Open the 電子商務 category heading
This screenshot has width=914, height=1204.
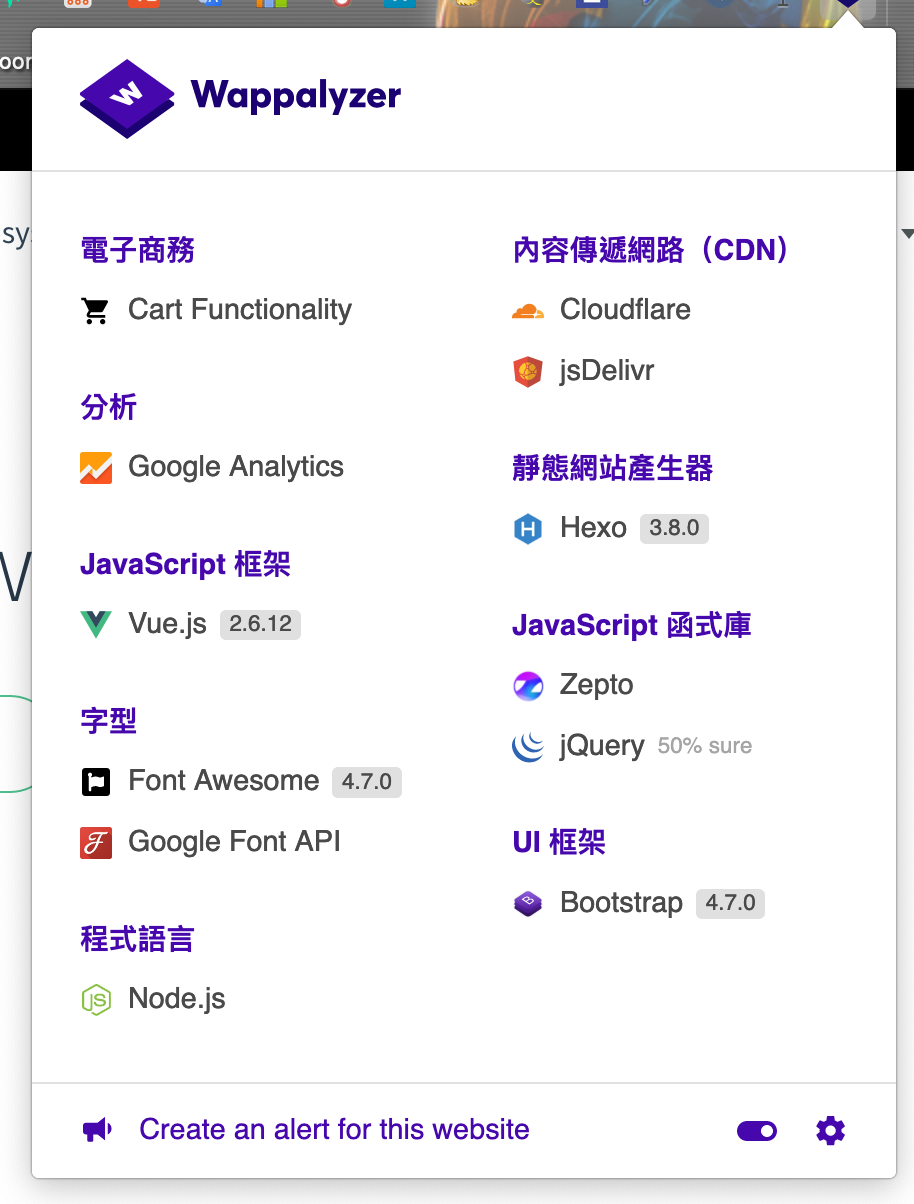click(x=137, y=250)
